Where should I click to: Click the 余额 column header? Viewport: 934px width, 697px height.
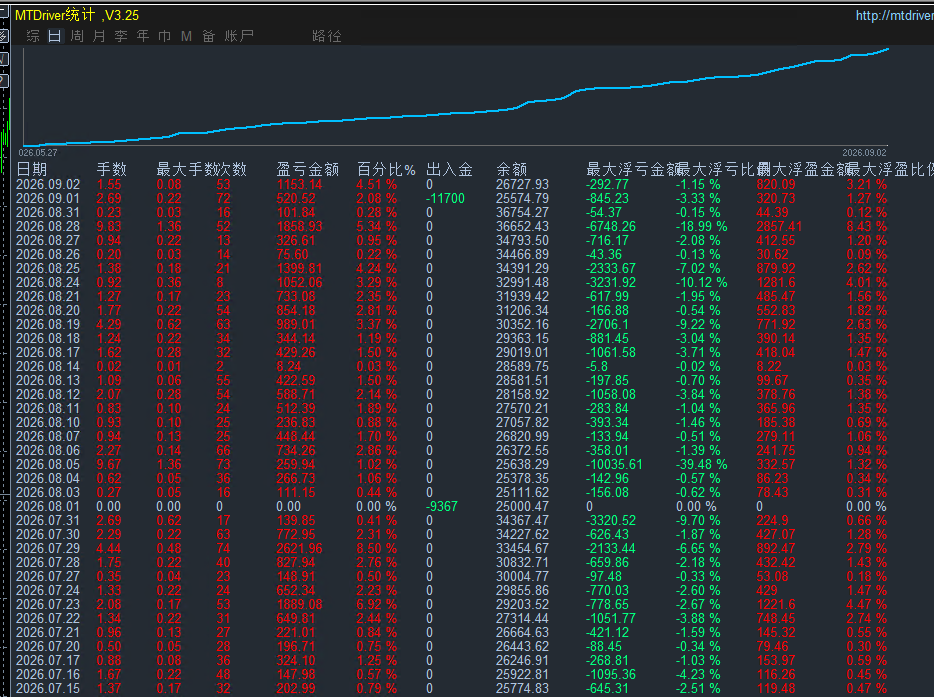[512, 169]
